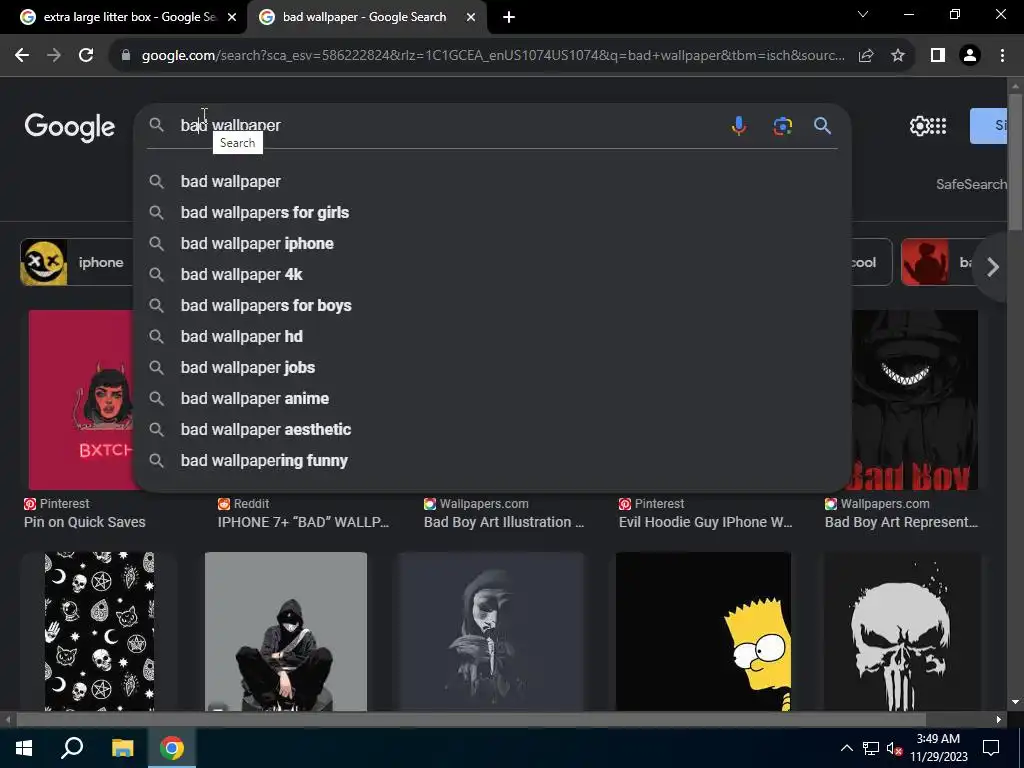
Task: Select the iphone filter chip
Action: [77, 263]
